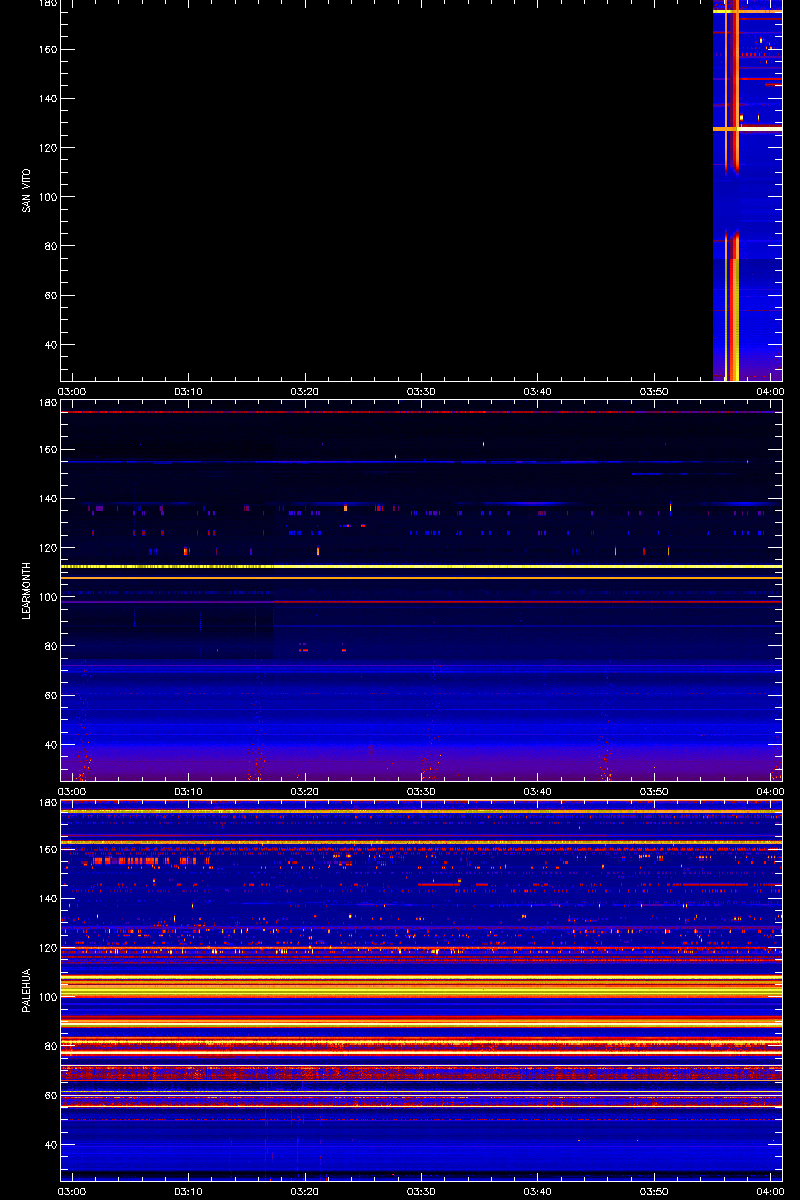Pick the 03:20 time label of Learmonth panel
This screenshot has width=800, height=1200.
tap(305, 792)
